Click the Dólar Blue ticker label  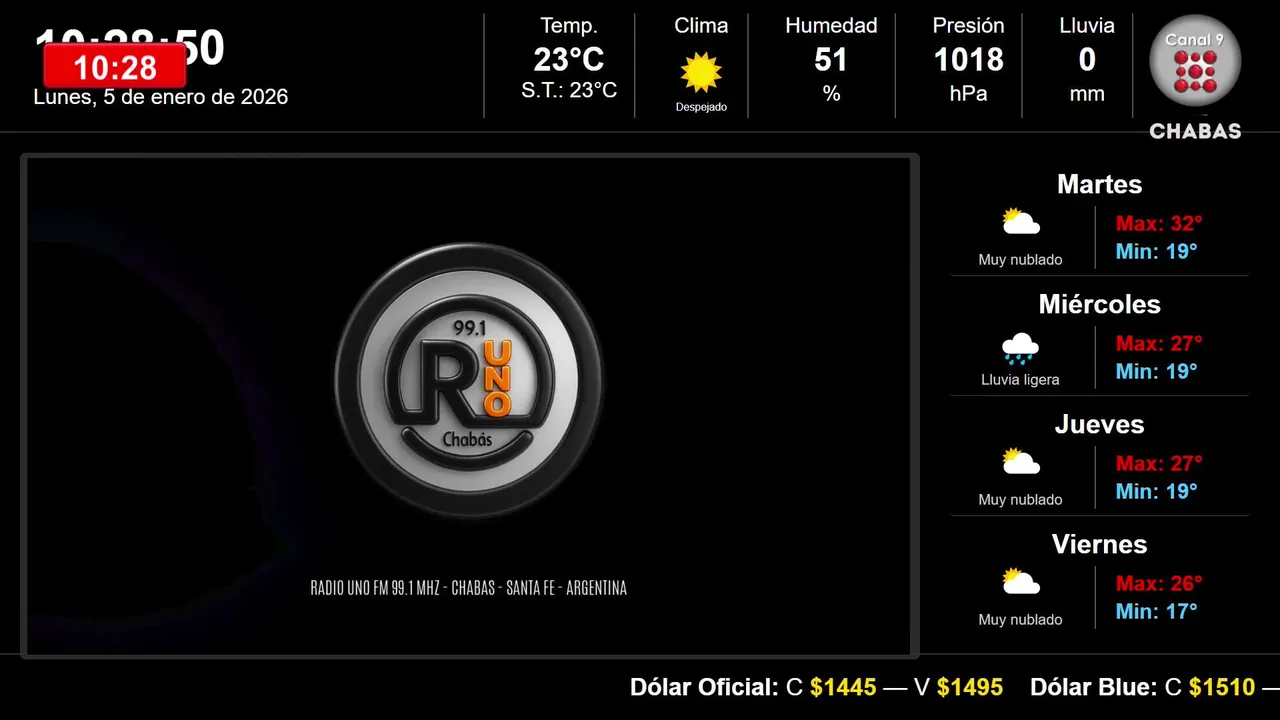(x=1094, y=687)
